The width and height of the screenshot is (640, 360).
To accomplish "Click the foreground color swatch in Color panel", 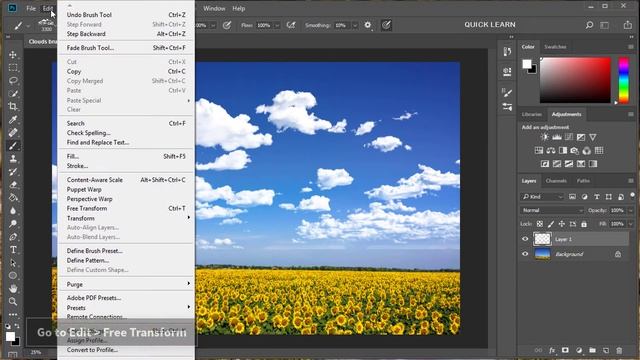I will point(527,64).
